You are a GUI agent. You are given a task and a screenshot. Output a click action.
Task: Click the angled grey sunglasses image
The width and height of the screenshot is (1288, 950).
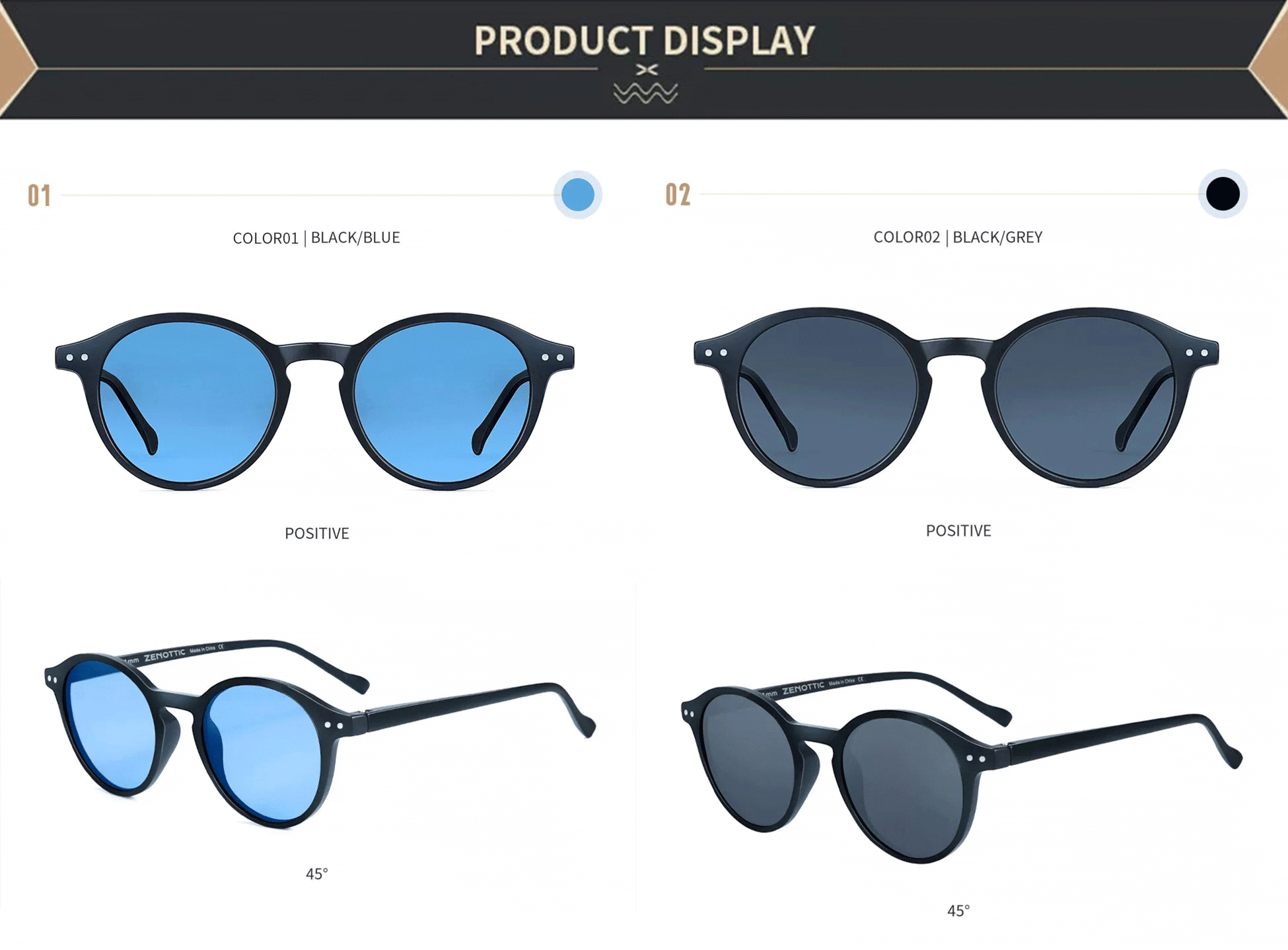[x=962, y=768]
